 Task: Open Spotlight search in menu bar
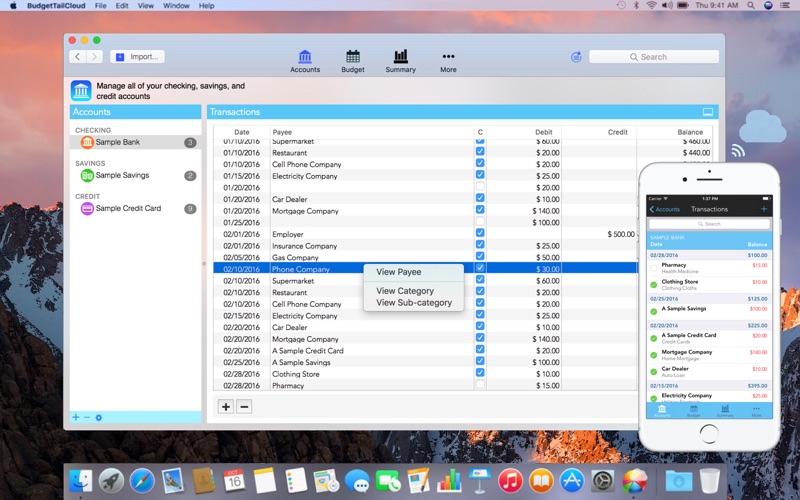click(751, 5)
